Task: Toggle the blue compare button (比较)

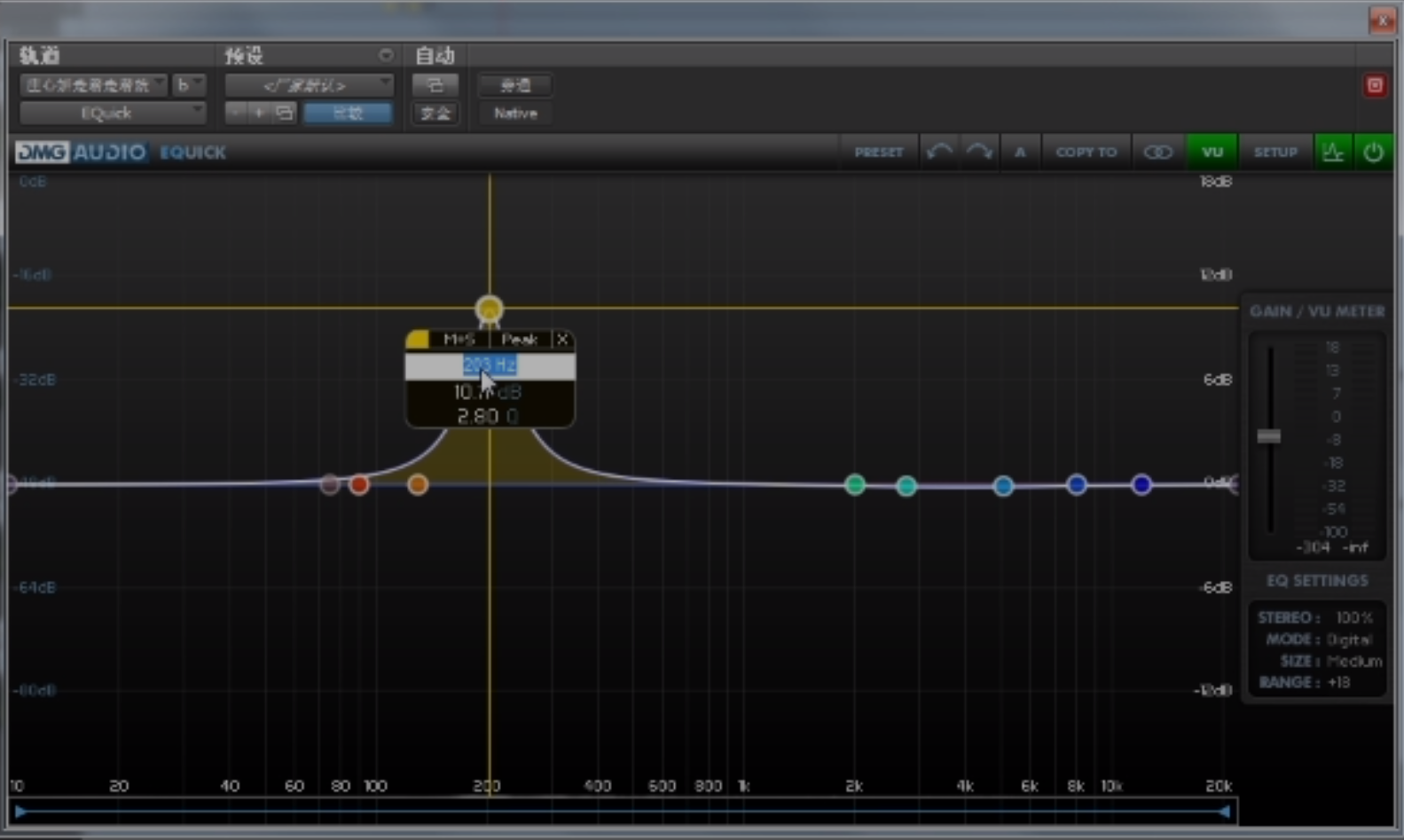Action: 348,114
